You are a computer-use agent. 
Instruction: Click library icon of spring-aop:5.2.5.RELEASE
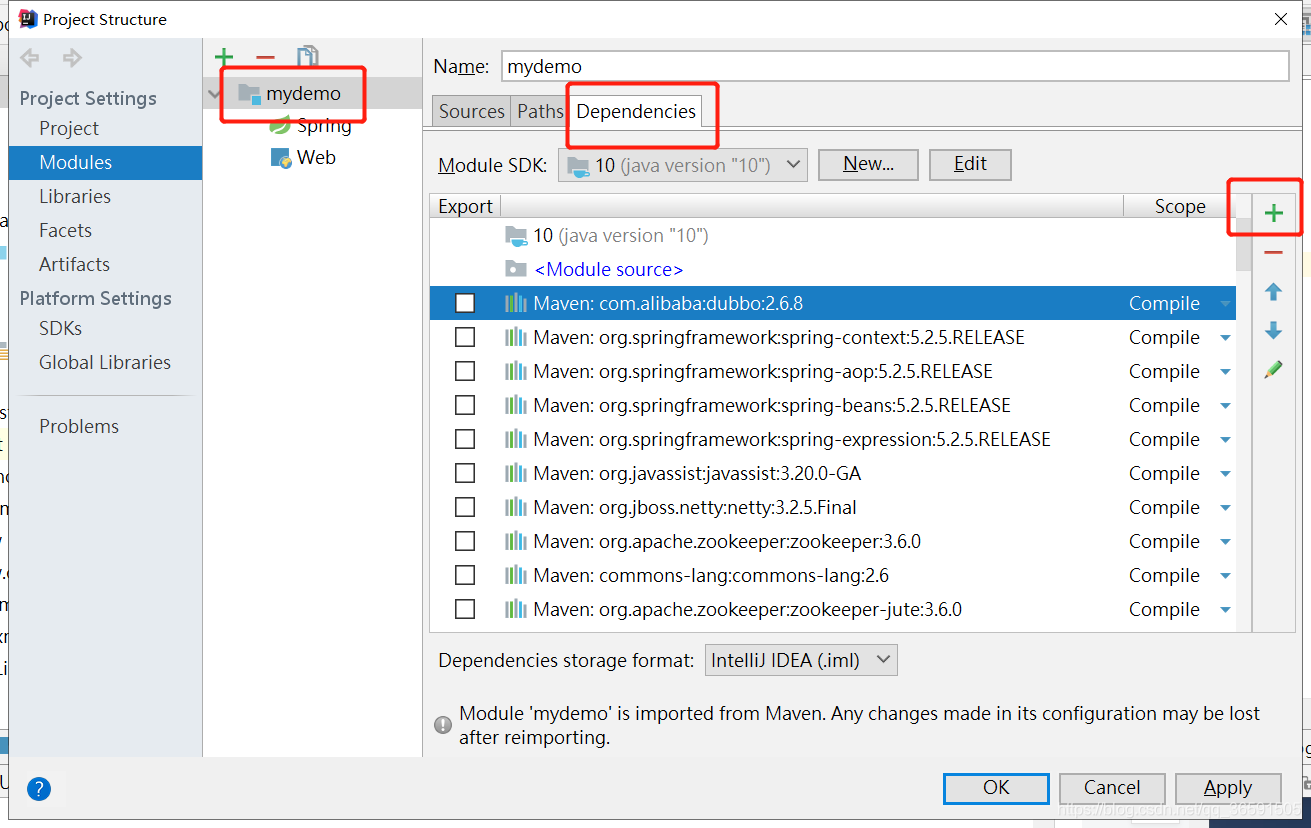coord(515,371)
